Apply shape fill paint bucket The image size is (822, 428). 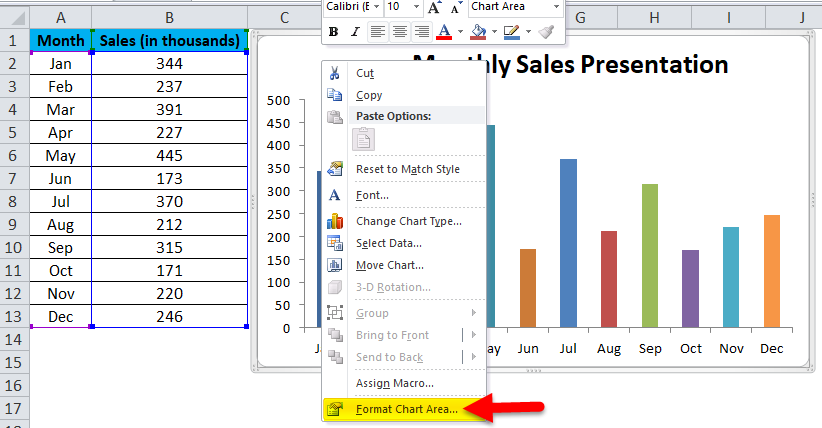tap(478, 32)
